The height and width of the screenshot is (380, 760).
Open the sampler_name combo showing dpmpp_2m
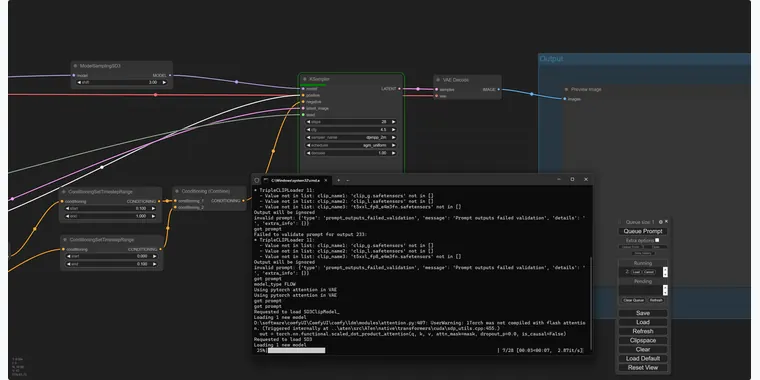pos(351,137)
